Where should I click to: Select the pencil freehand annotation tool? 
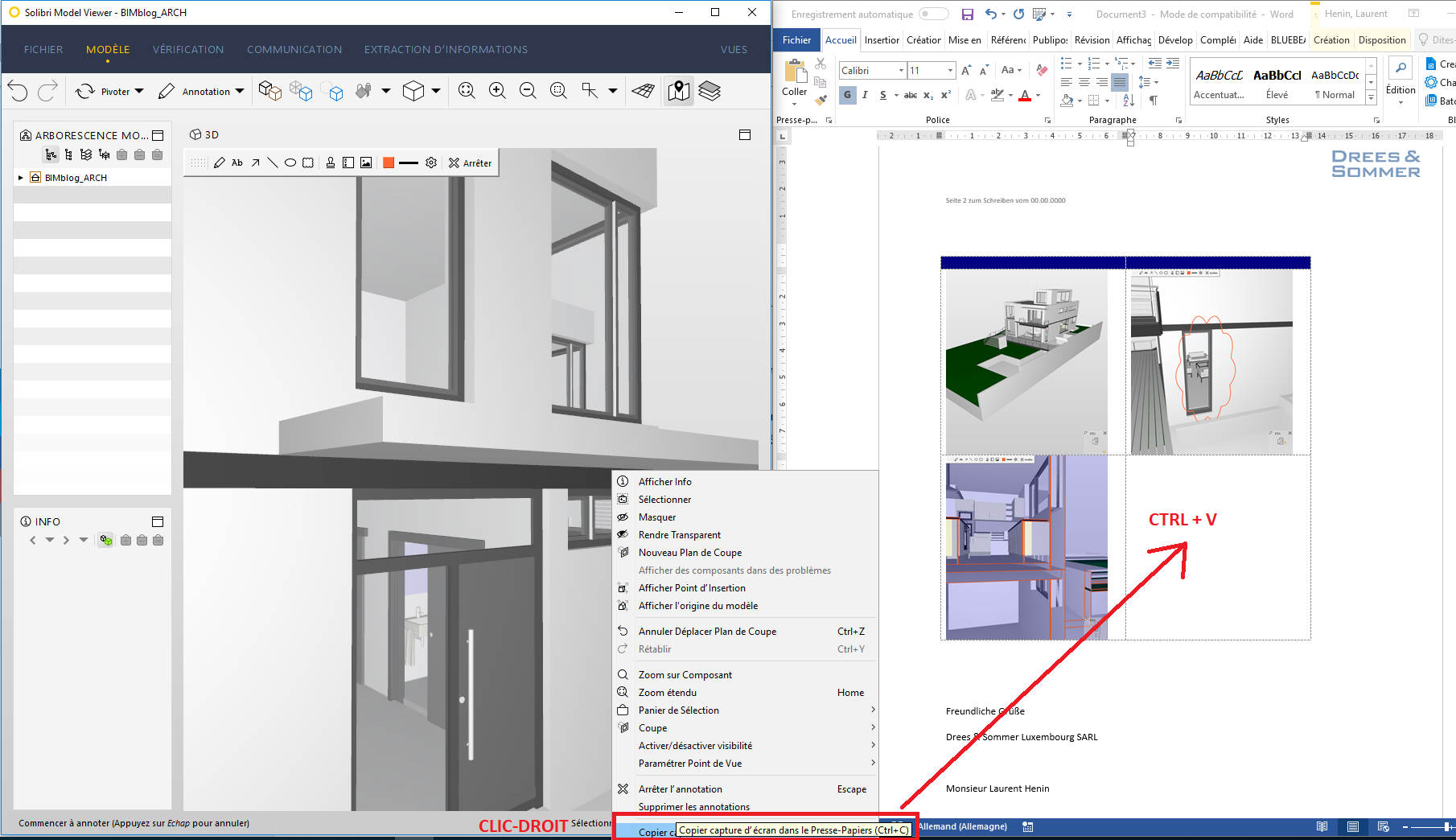tap(219, 163)
